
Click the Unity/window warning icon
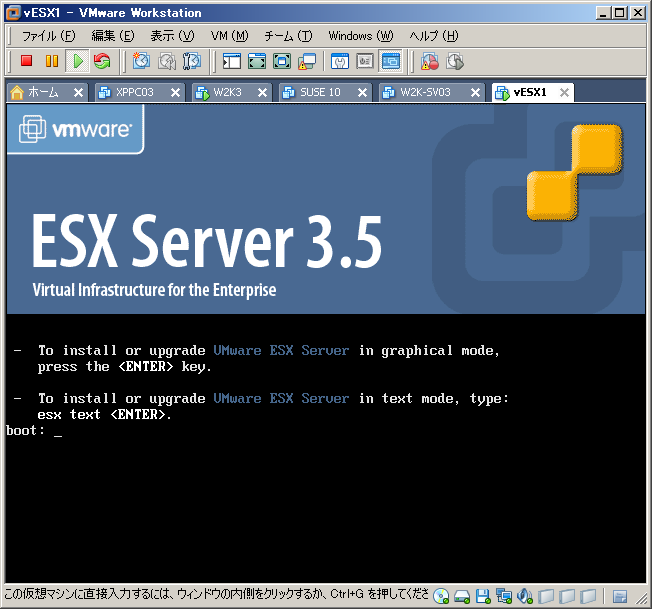point(307,62)
